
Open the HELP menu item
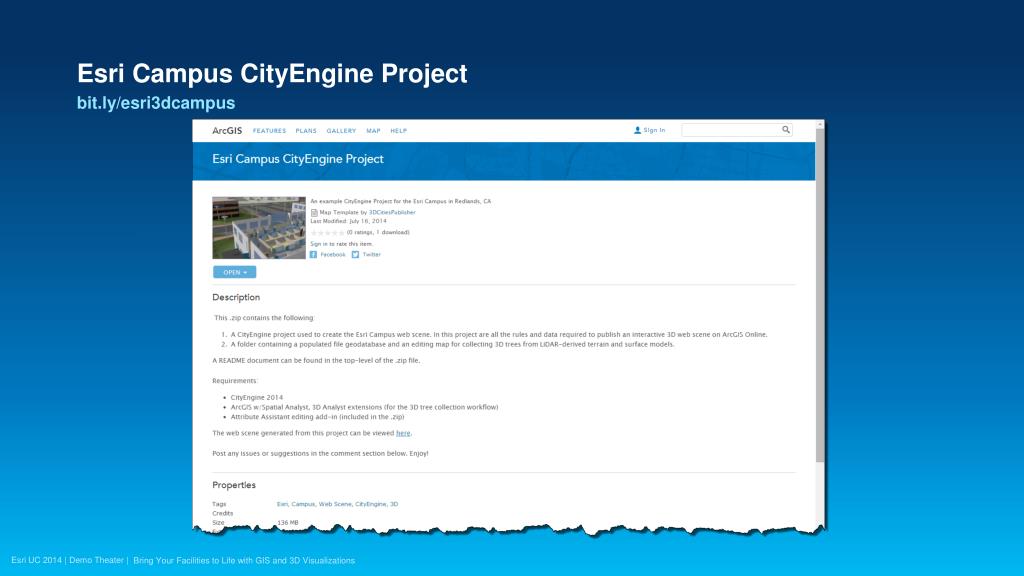[x=398, y=131]
